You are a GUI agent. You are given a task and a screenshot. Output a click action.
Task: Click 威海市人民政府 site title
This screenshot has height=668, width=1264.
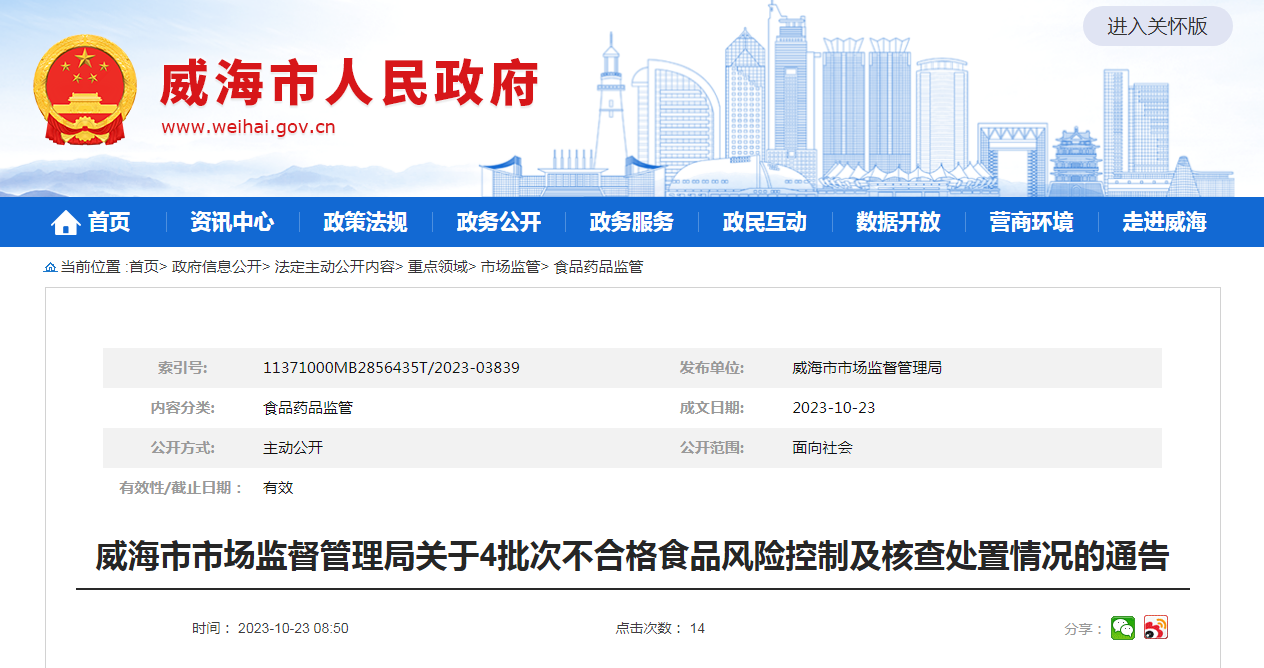349,84
